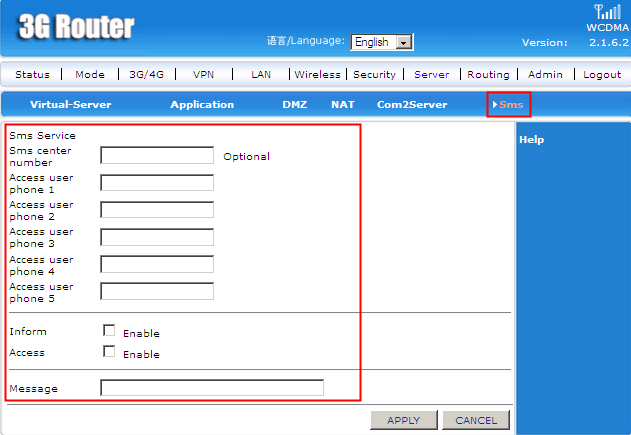This screenshot has height=435, width=631.
Task: Open the Com2Server tab
Action: tap(412, 104)
